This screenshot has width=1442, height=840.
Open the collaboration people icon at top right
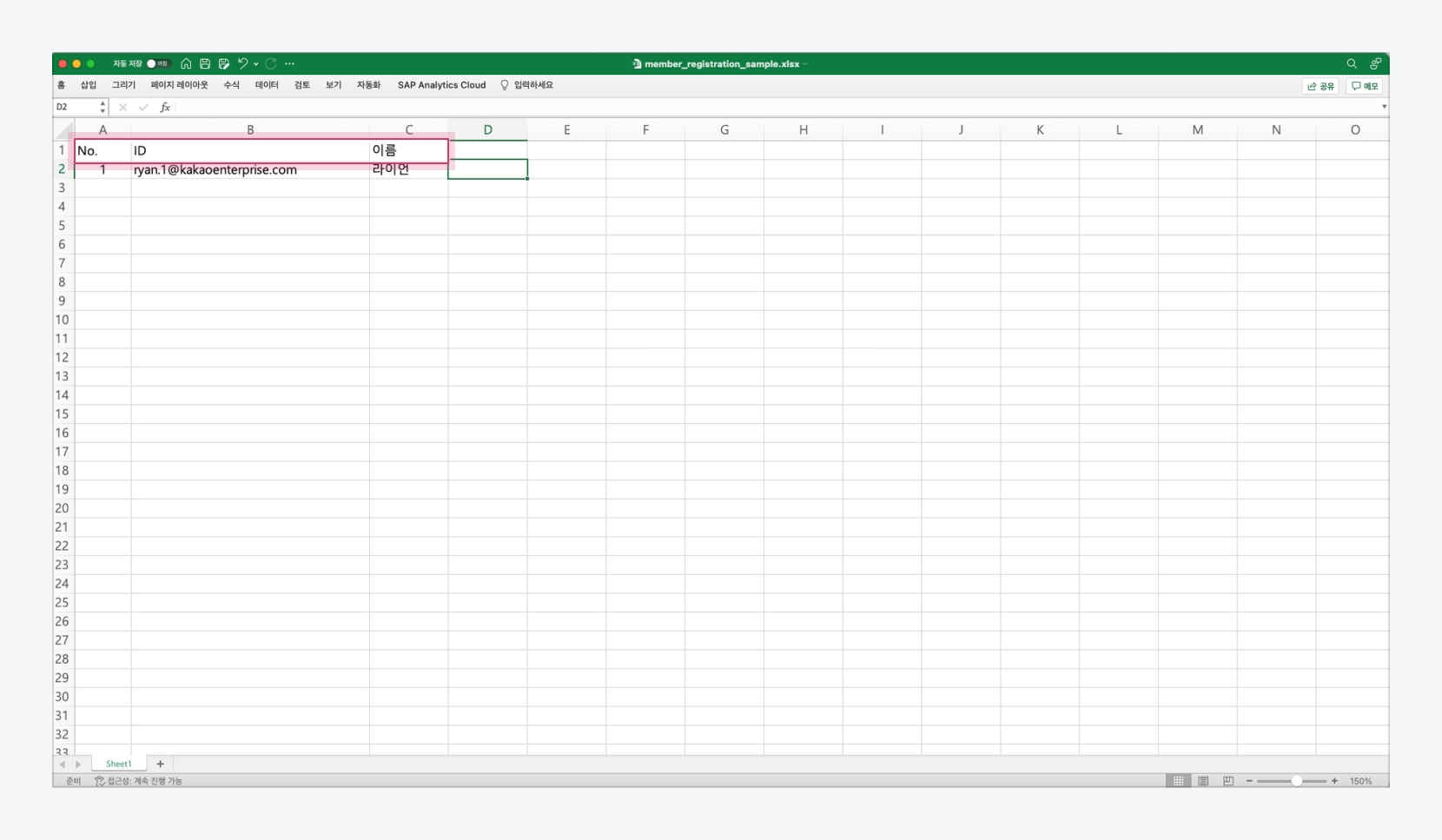[x=1375, y=63]
